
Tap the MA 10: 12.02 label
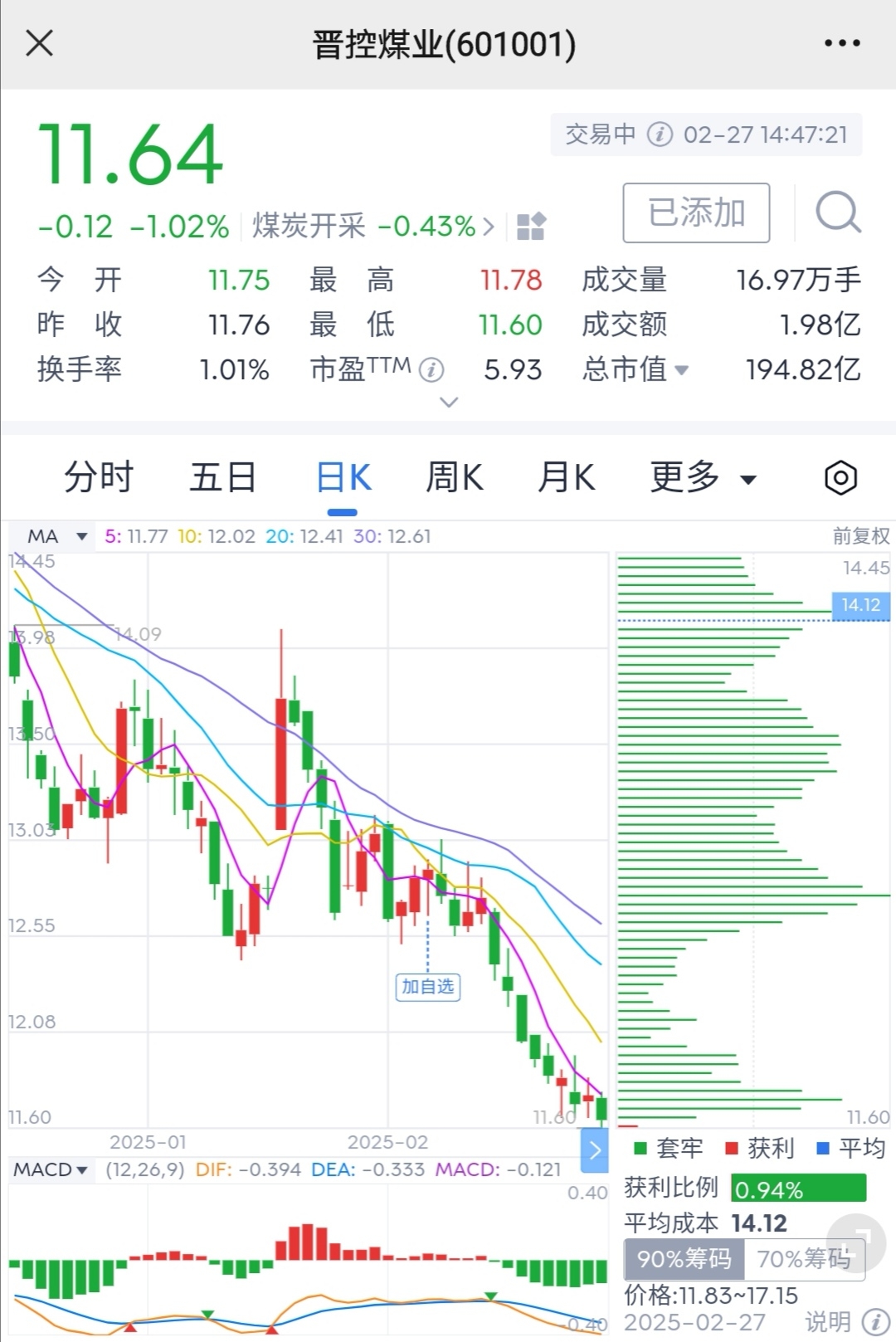(x=217, y=536)
